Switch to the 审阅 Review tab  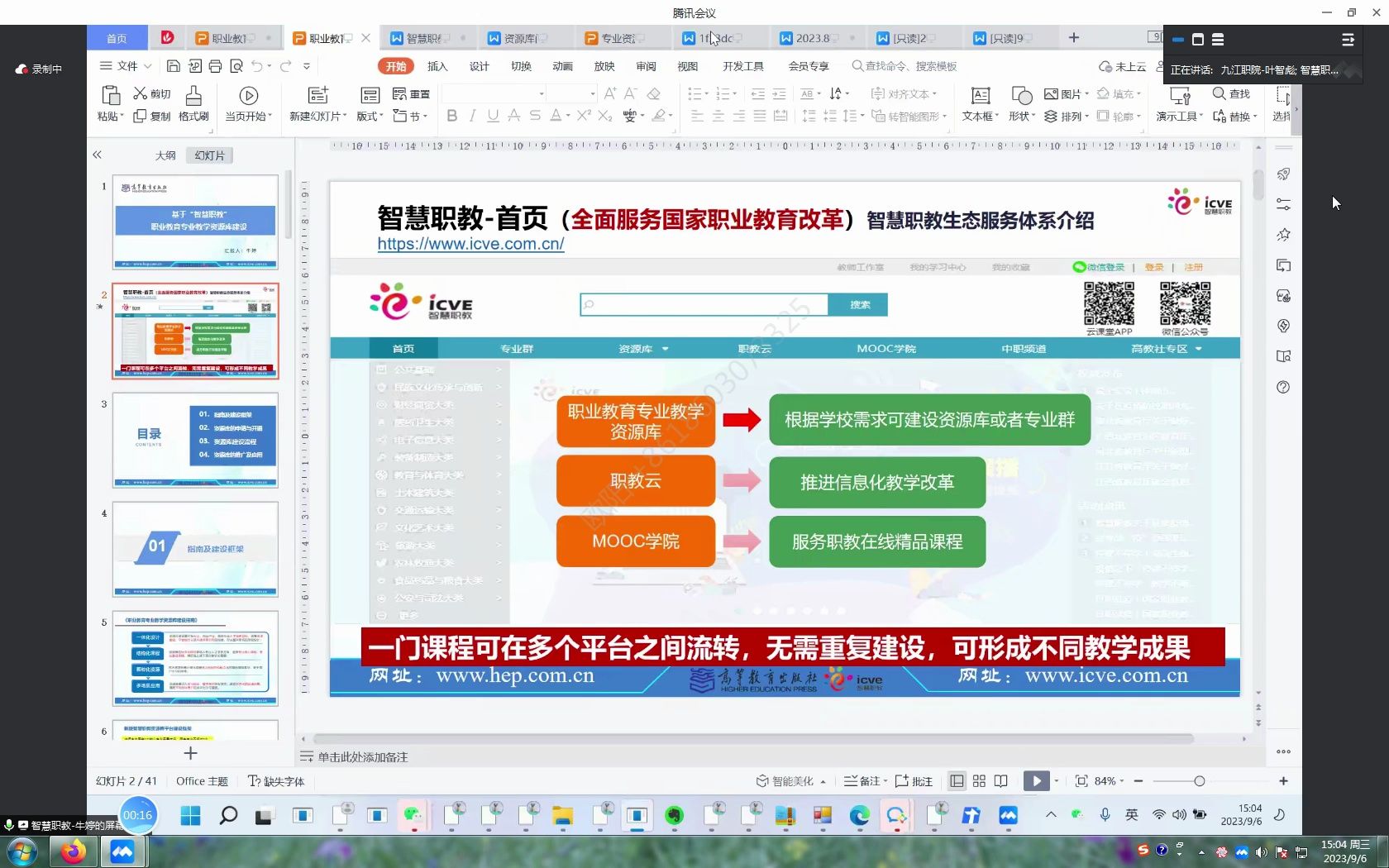click(x=647, y=66)
